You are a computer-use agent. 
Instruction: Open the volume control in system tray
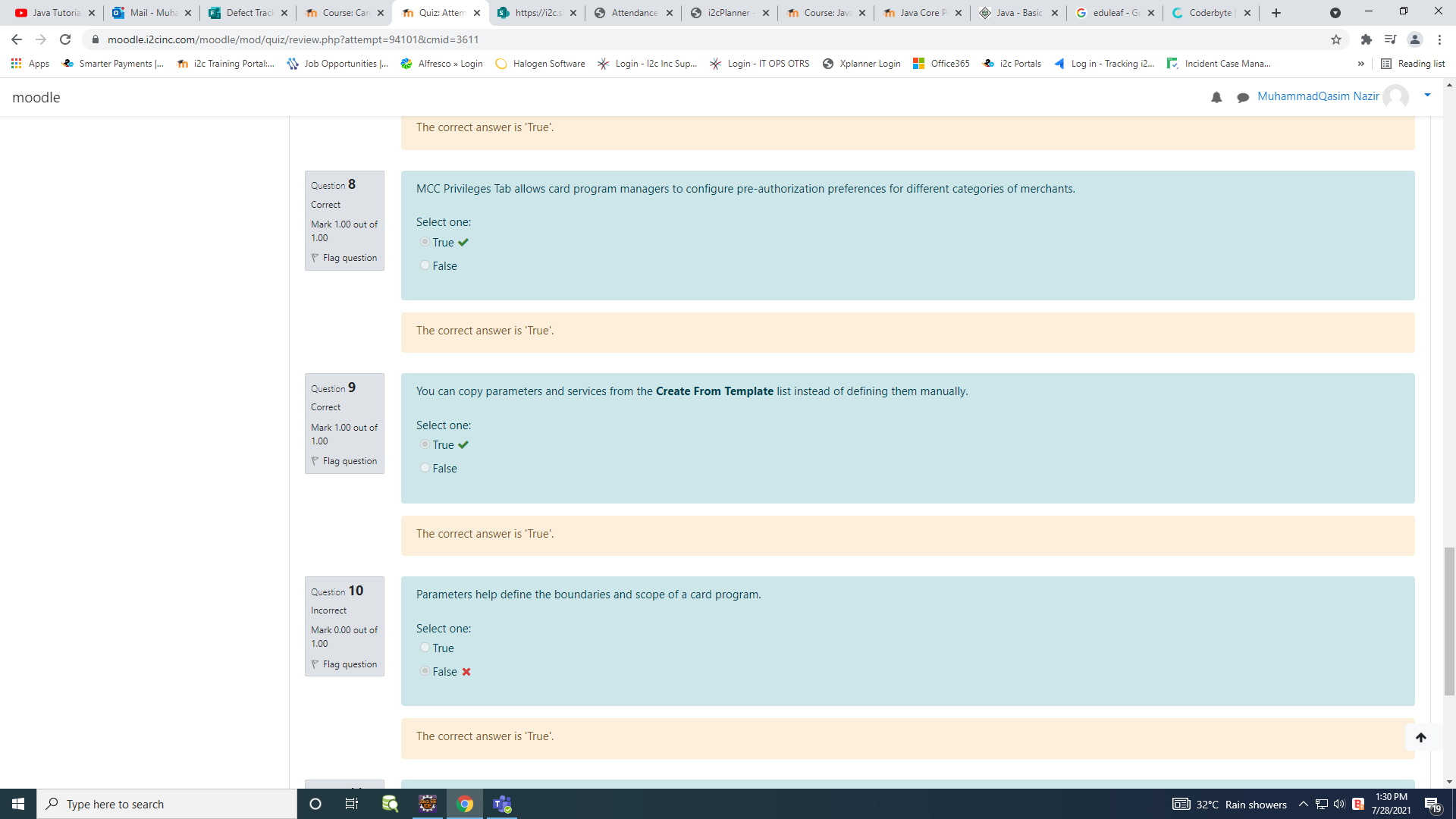[x=1339, y=804]
